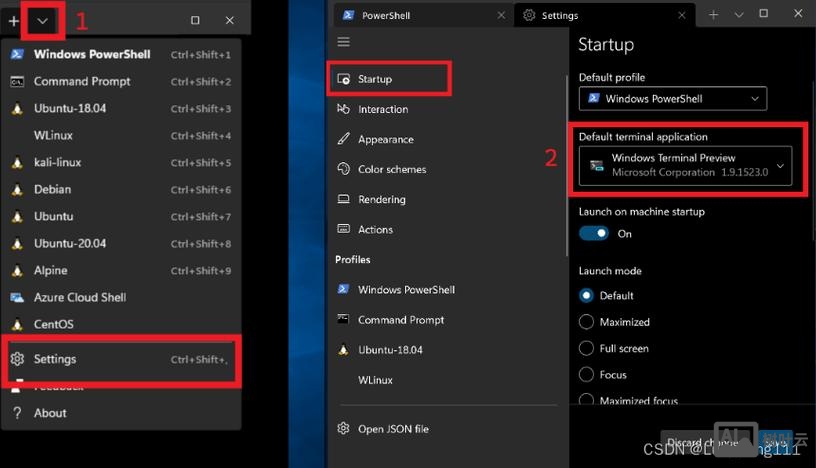Click About in the dropdown menu
Image resolution: width=816 pixels, height=468 pixels.
(50, 413)
